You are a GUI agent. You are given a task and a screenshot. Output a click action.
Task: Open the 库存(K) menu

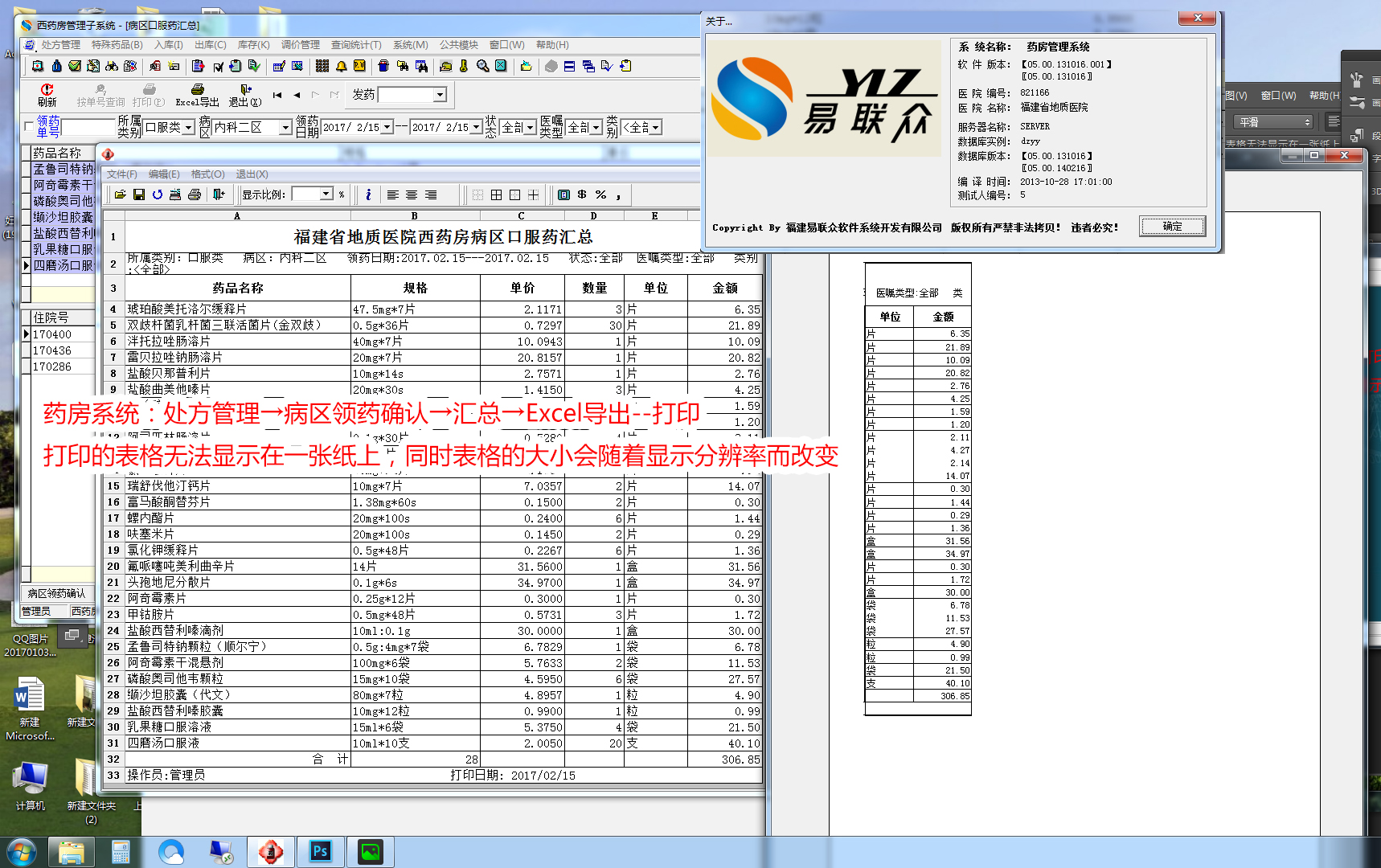[x=253, y=45]
